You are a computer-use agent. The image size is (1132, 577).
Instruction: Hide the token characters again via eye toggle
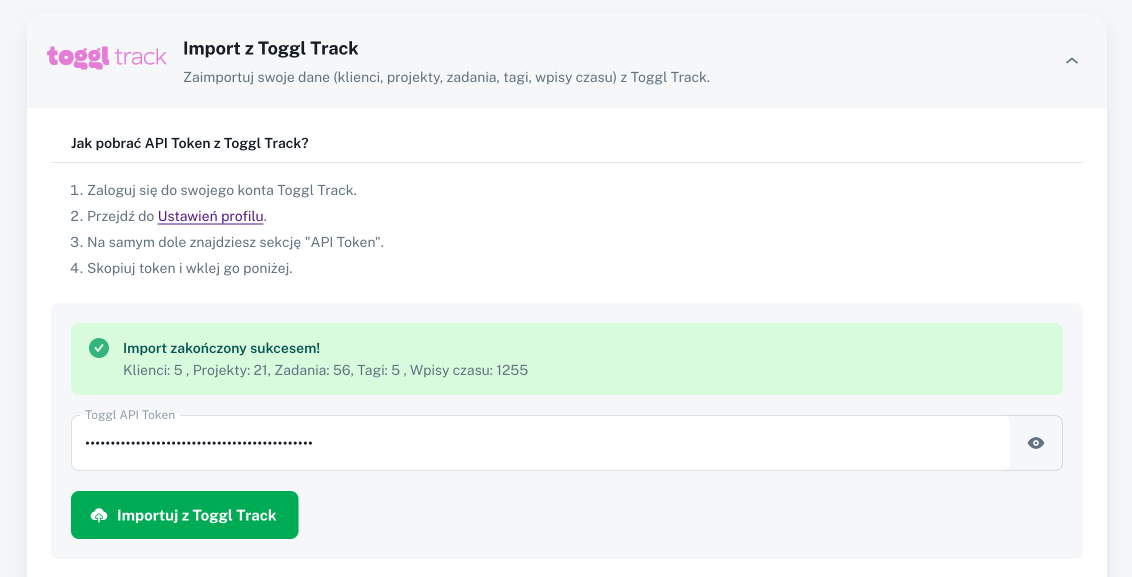(1035, 442)
